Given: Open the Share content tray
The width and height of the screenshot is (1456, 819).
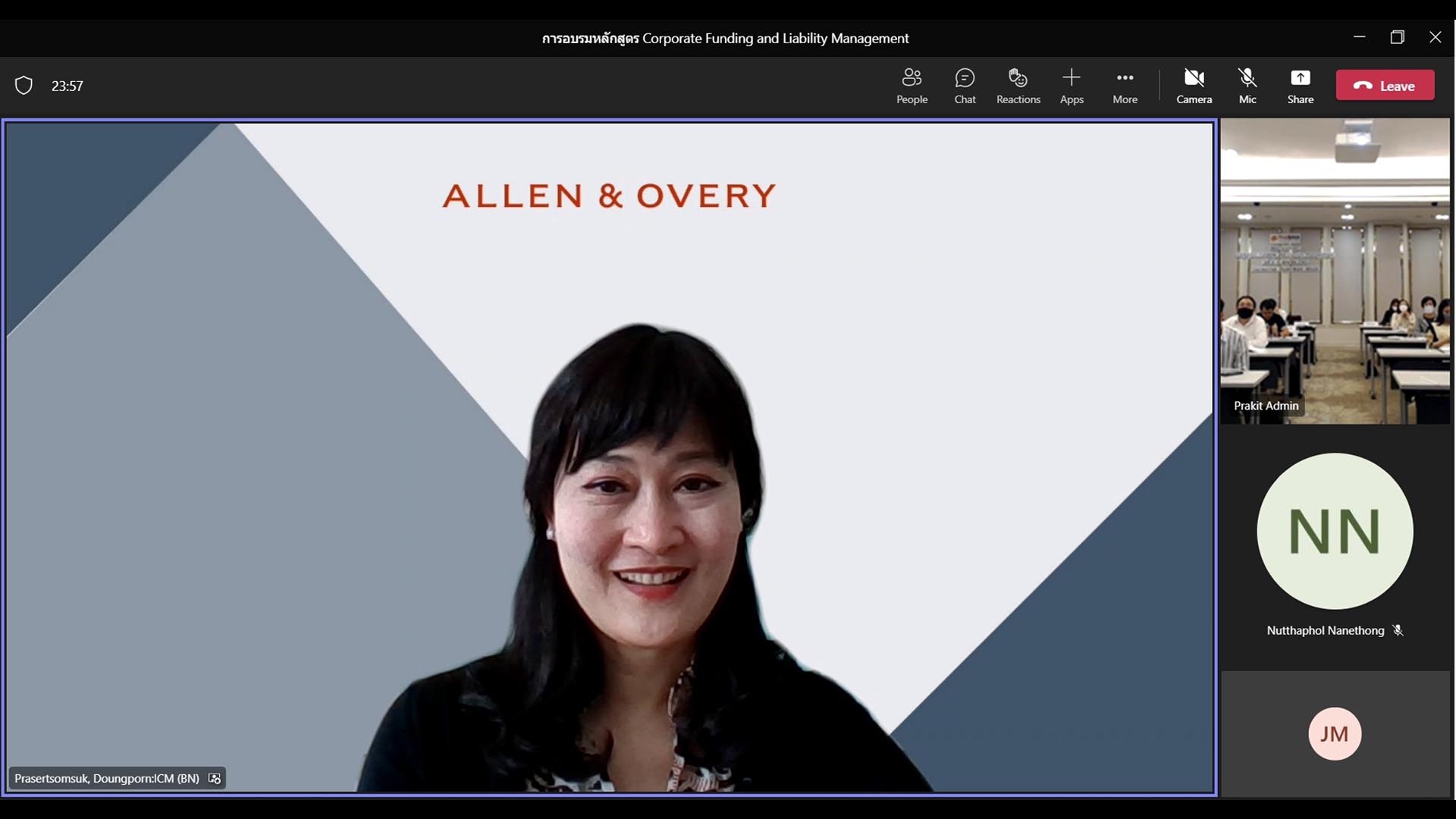Looking at the screenshot, I should click(x=1300, y=86).
